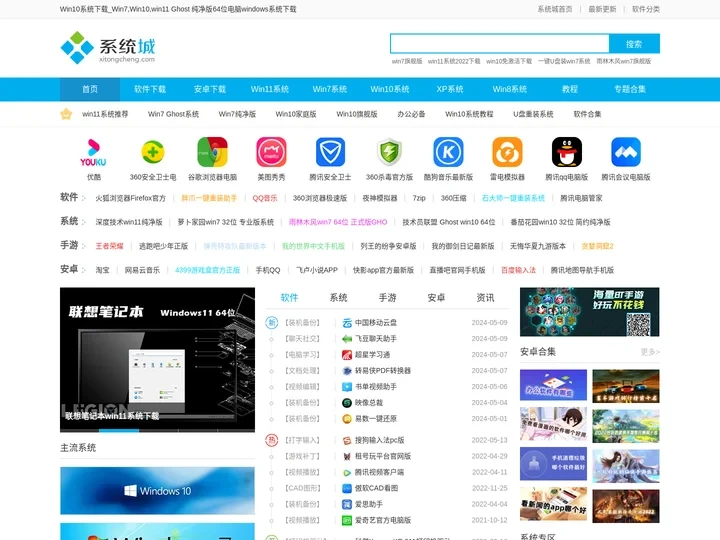
Task: Open the 腾讯会议 blue icon
Action: [x=626, y=152]
